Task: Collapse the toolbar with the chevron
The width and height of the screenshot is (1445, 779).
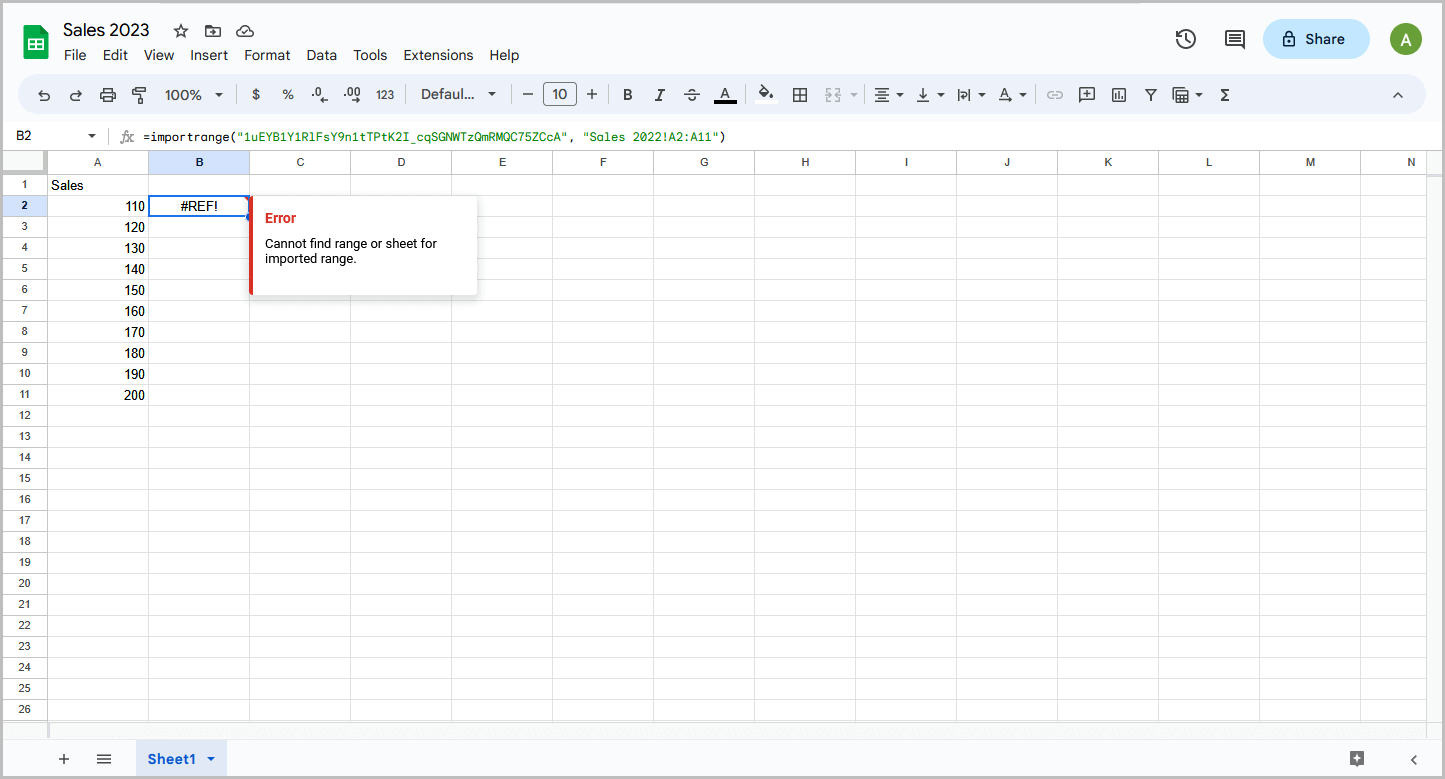Action: coord(1397,94)
